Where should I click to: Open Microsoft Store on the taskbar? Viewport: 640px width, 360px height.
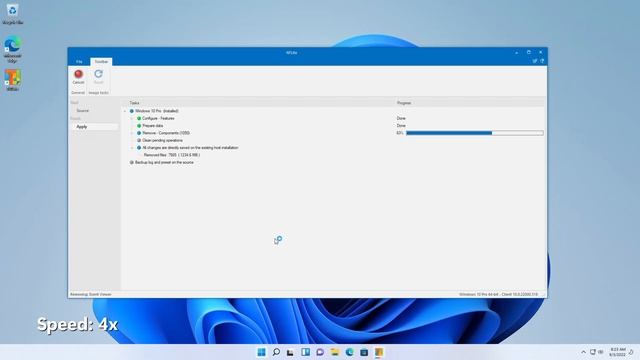pos(364,352)
